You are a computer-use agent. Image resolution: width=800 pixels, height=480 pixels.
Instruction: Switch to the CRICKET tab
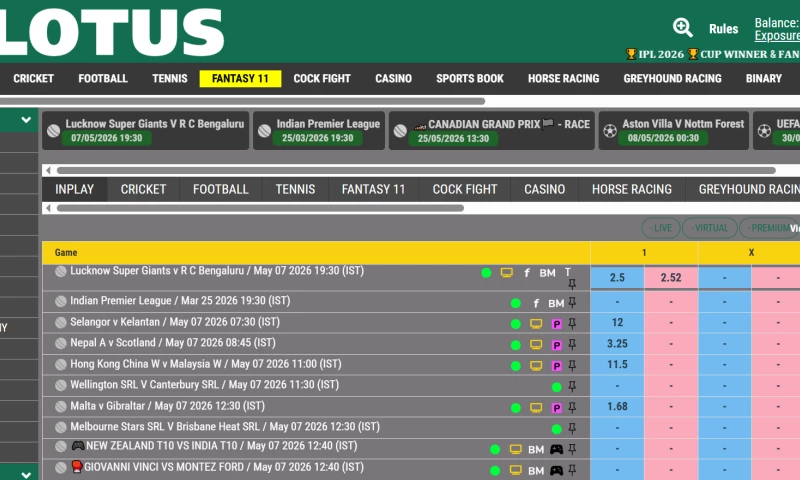pyautogui.click(x=143, y=189)
